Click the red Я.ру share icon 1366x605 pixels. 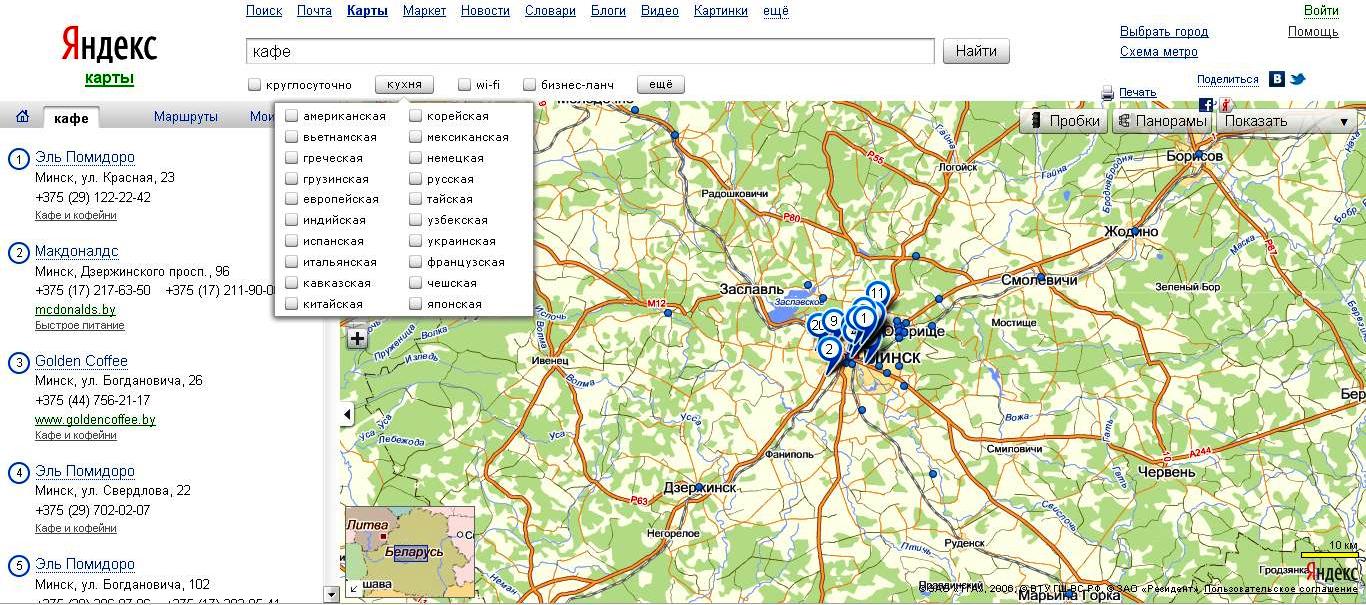1225,105
